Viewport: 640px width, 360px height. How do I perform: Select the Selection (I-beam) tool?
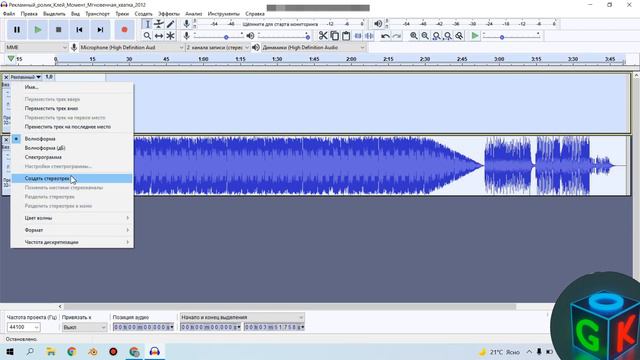[147, 24]
